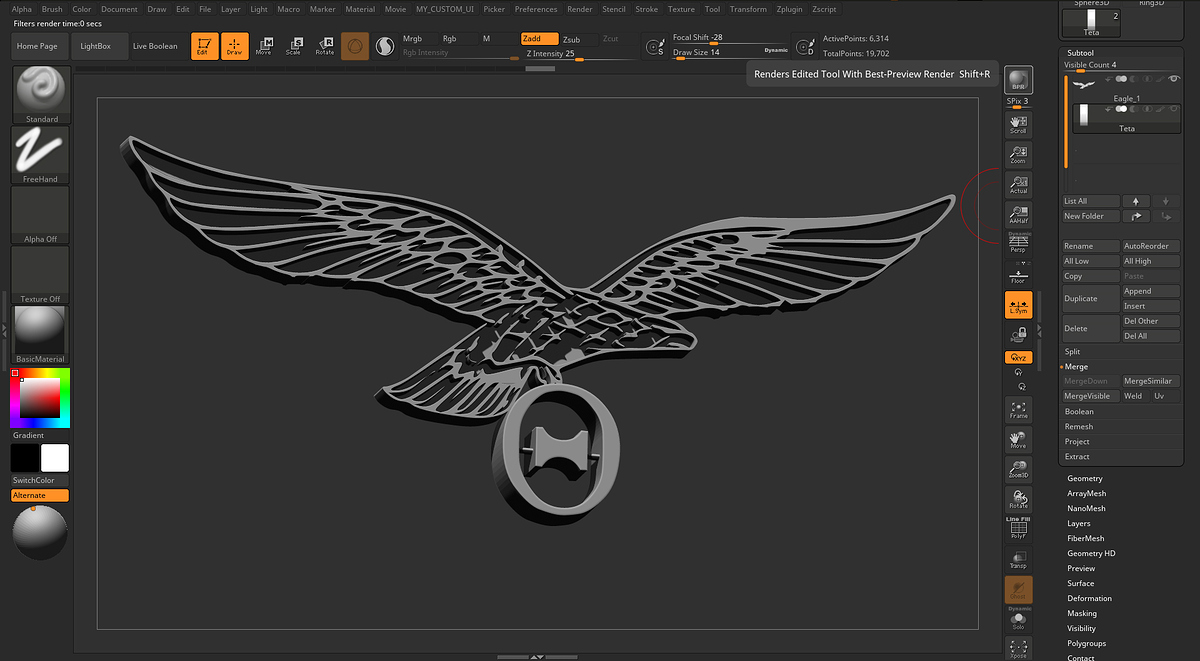Click the brush size S circle icon
1200x661 pixels.
(x=654, y=47)
